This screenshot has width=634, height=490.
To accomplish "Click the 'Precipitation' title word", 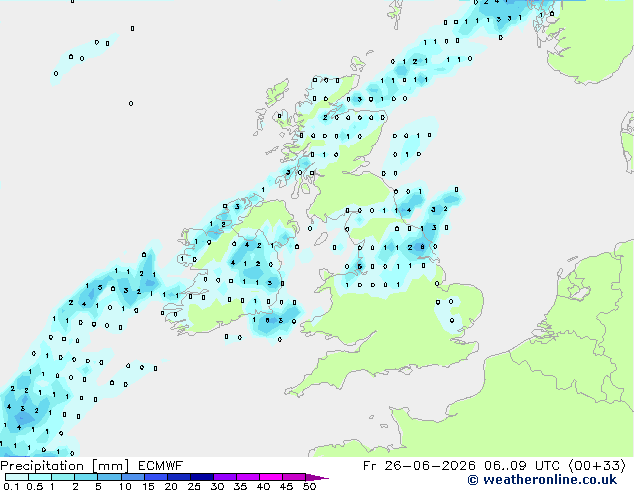I will (x=42, y=466).
